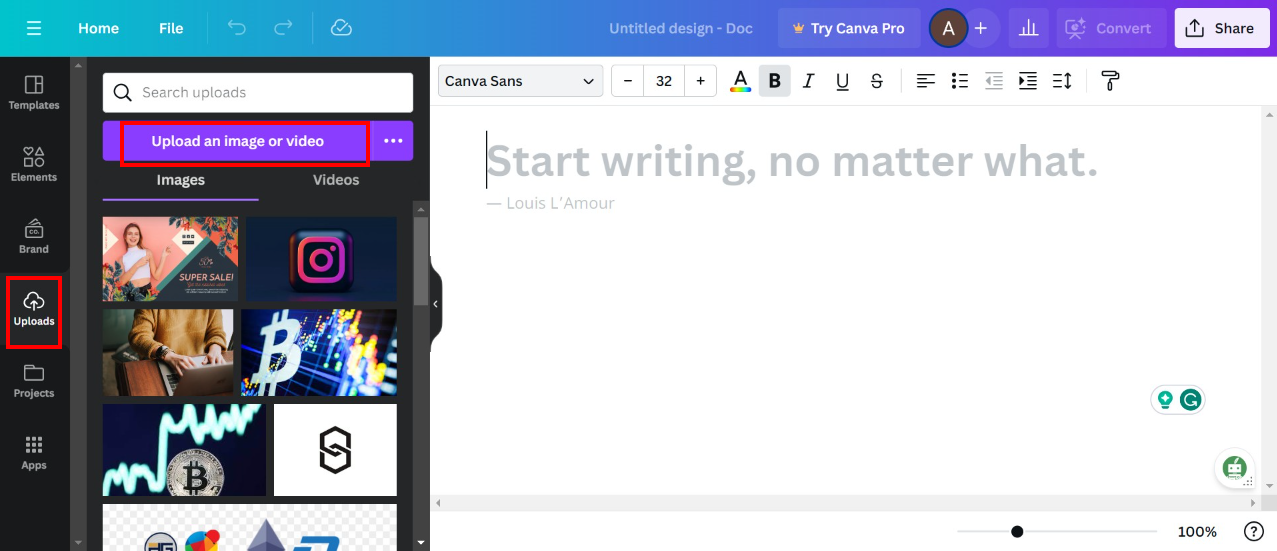Edit the Untitled design - Doc title
1277x551 pixels.
[x=681, y=28]
